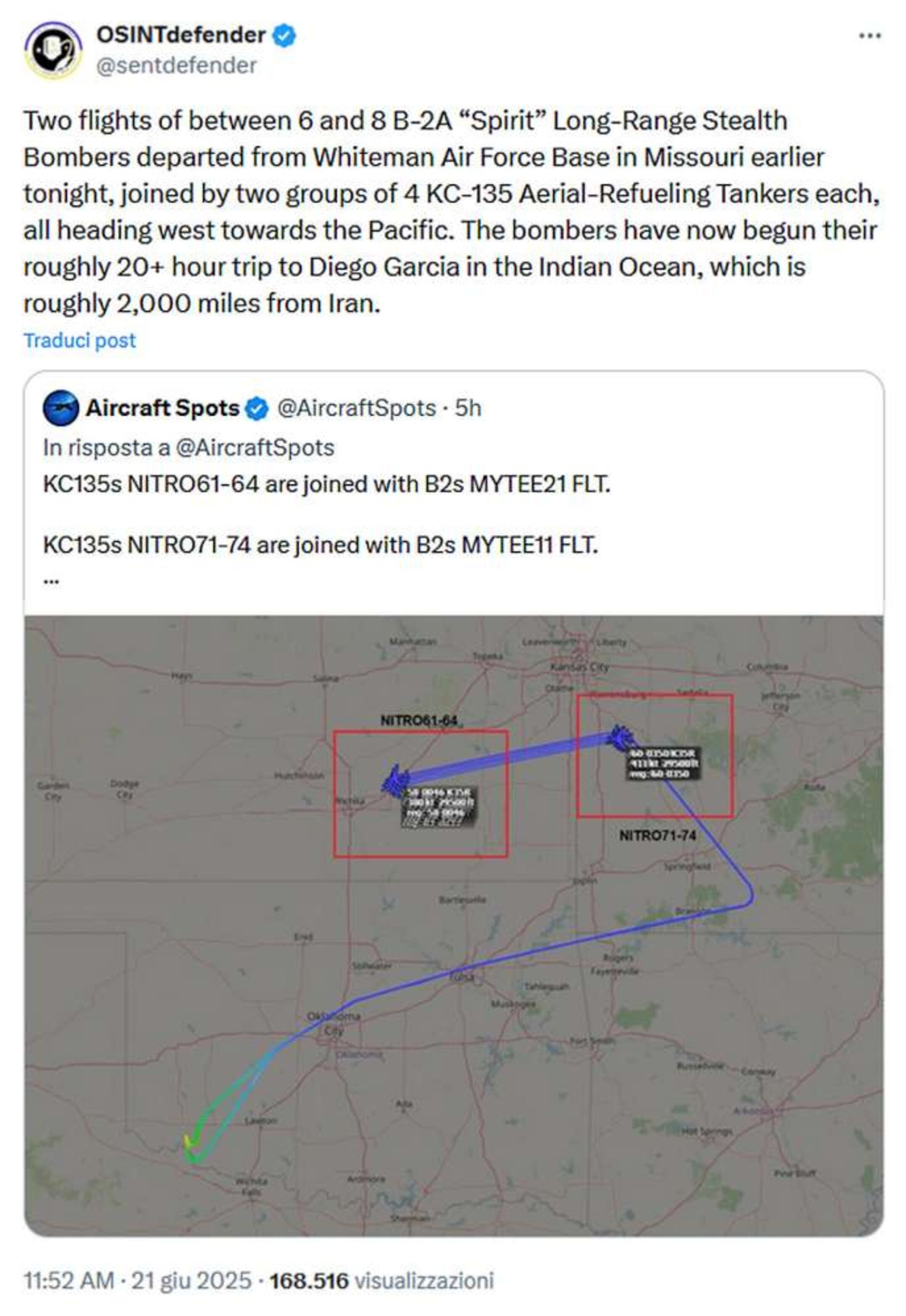Click the aircraft cluster icon near Wichita

(395, 780)
